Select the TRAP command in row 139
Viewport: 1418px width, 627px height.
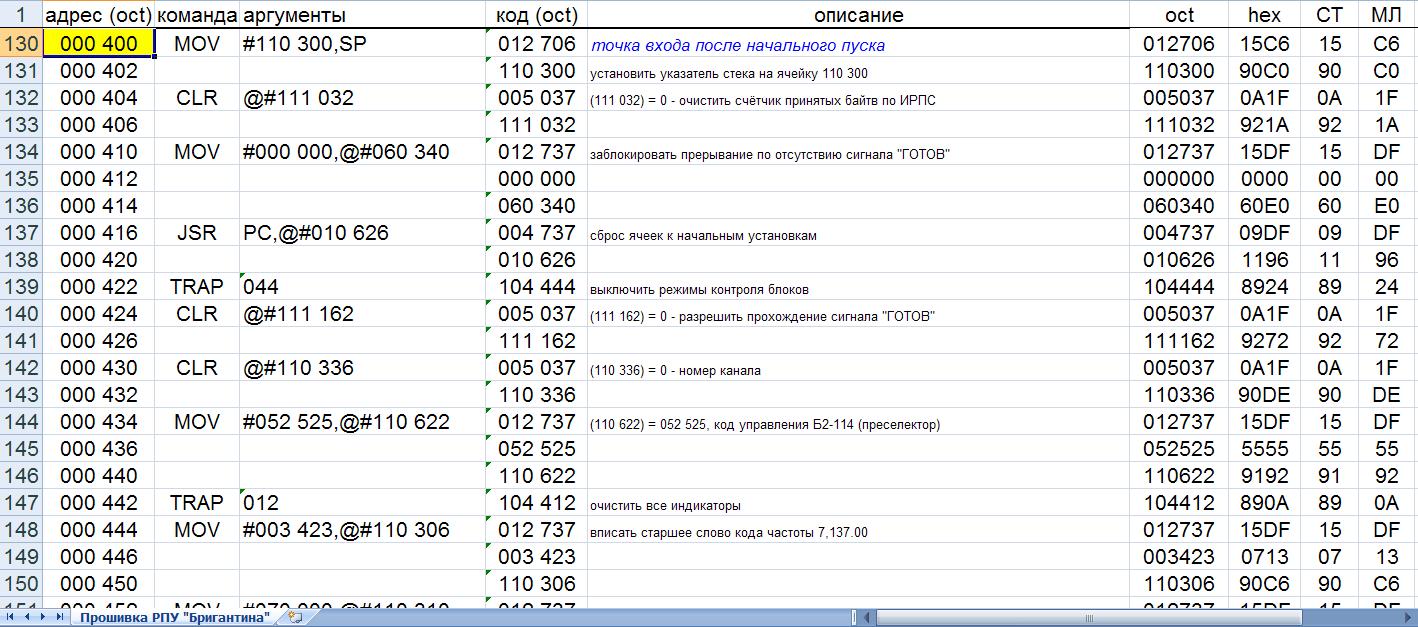(197, 287)
